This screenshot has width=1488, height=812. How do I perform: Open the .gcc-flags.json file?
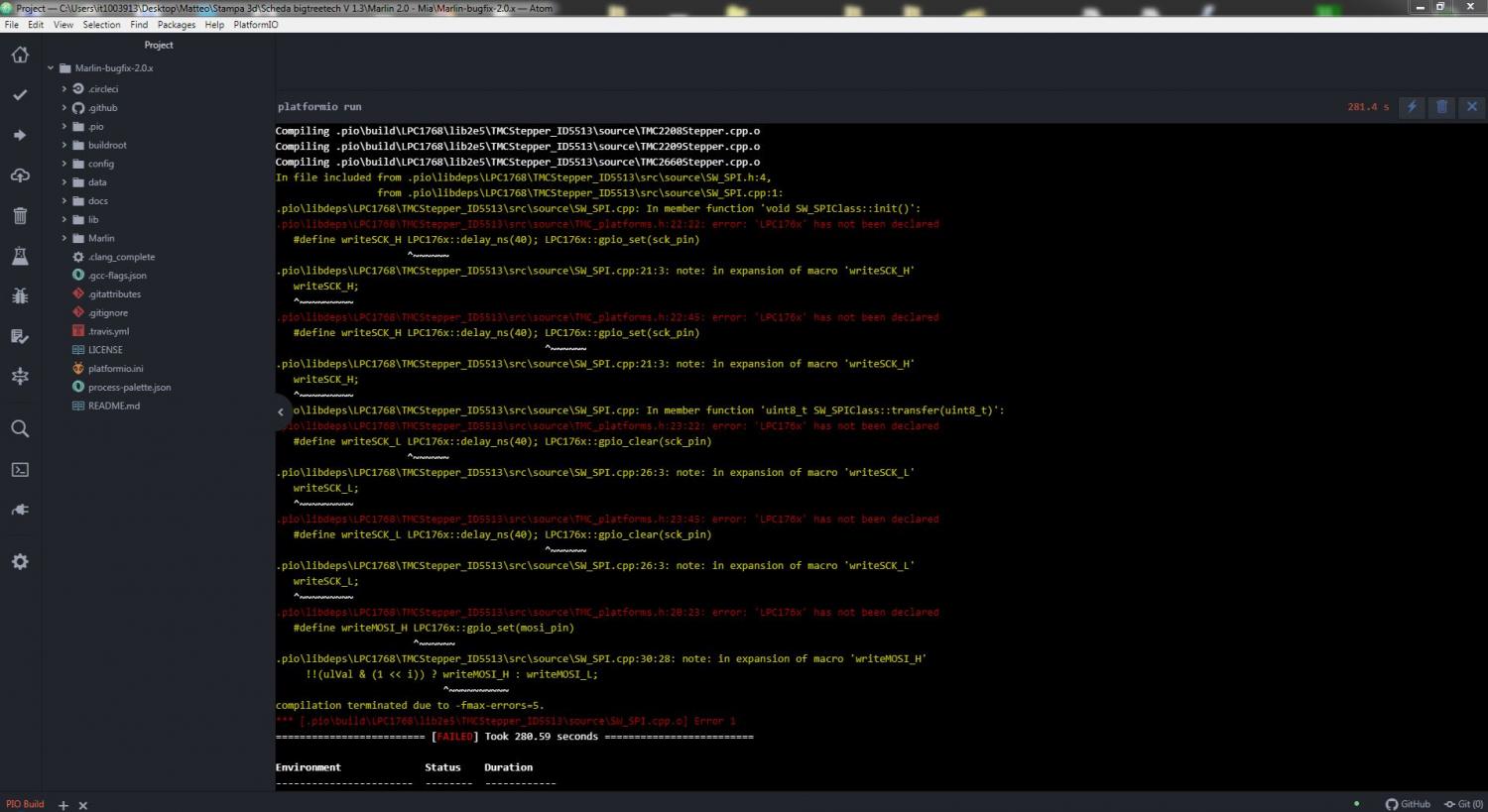coord(117,276)
